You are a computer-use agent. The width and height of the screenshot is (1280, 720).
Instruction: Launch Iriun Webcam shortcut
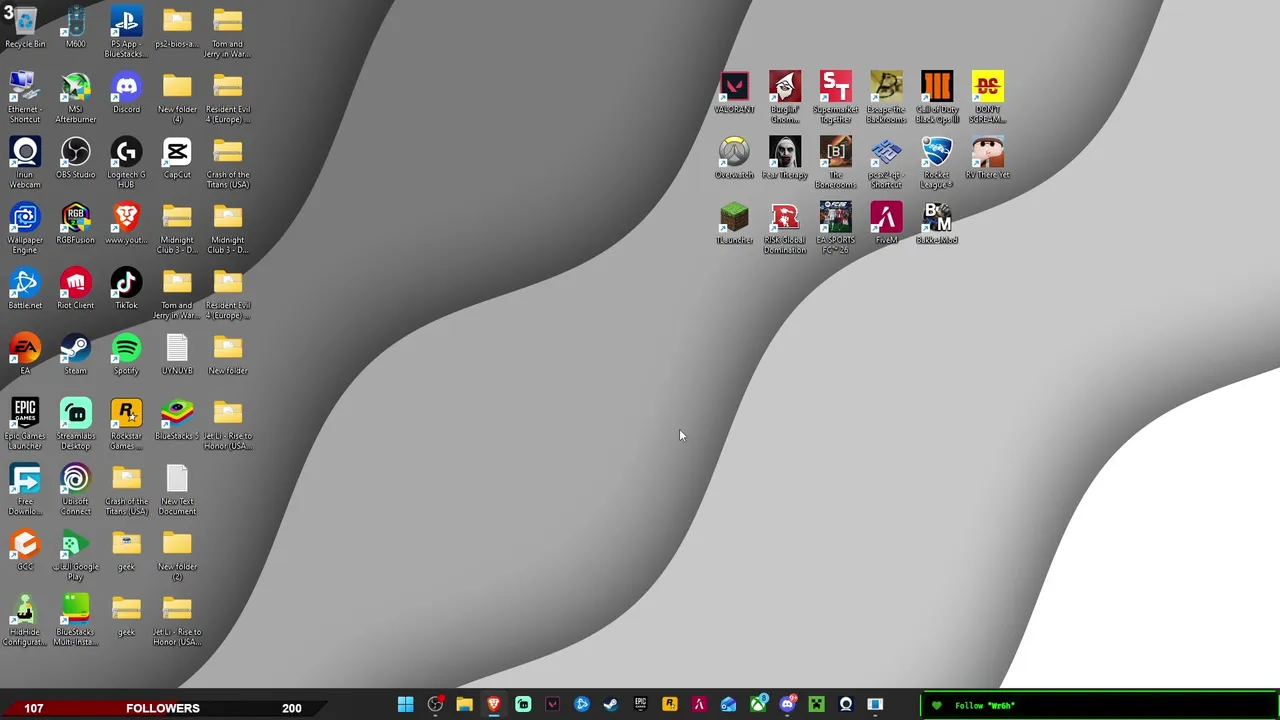(25, 163)
